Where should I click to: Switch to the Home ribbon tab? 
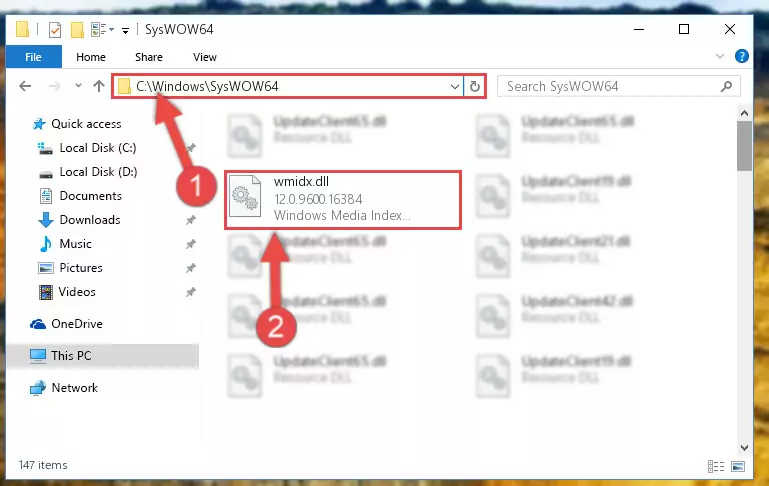tap(91, 57)
